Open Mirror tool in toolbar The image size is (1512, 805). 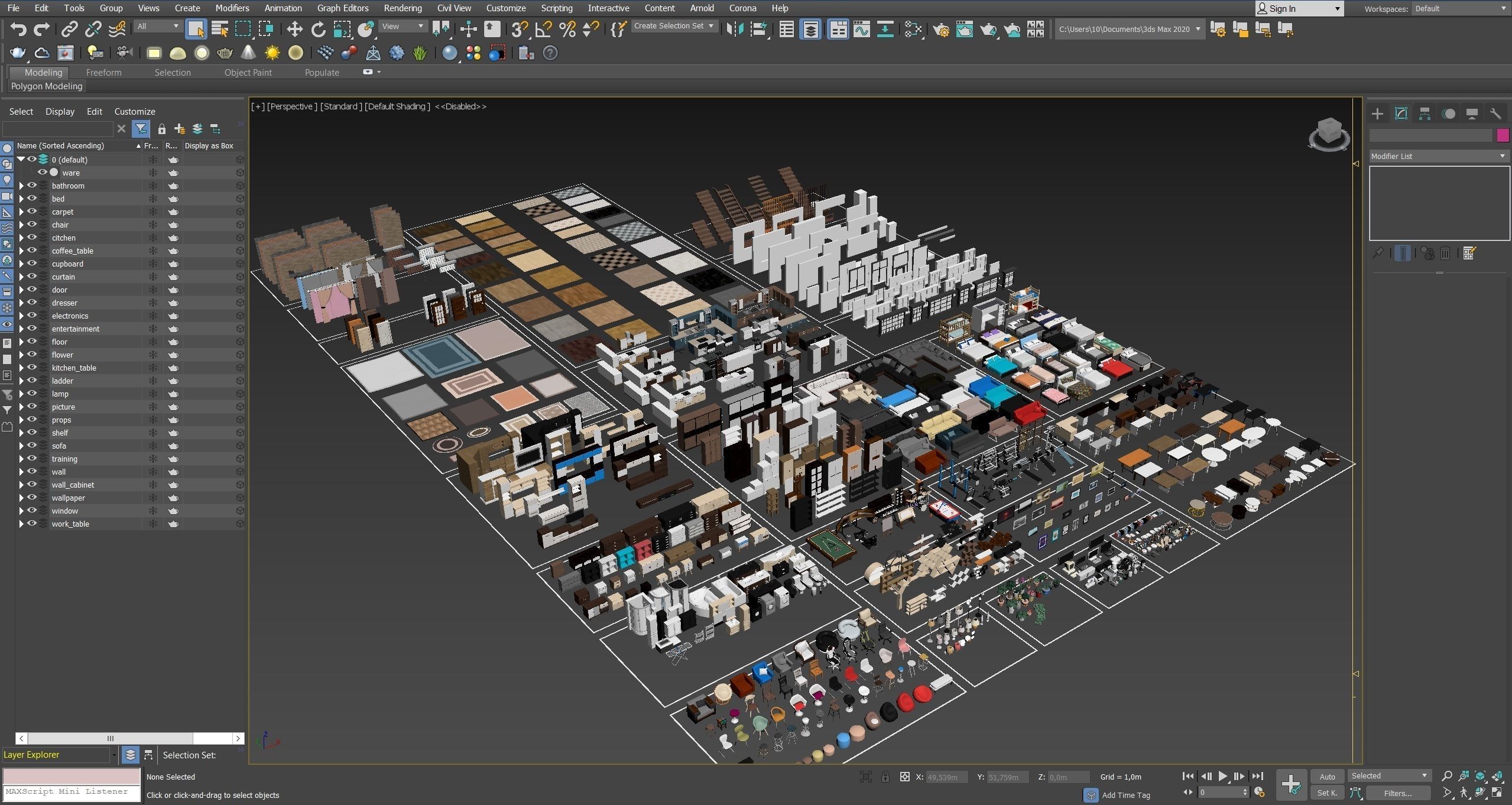tap(735, 29)
